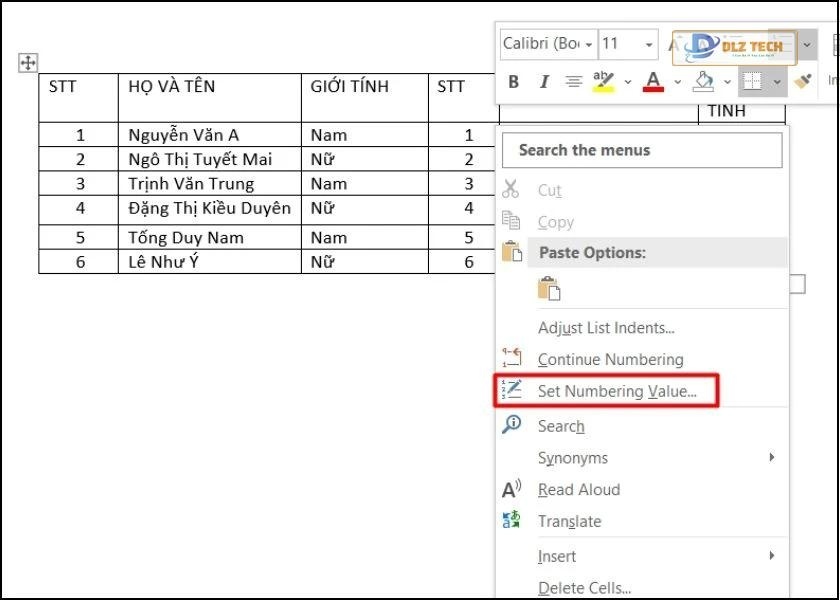This screenshot has width=840, height=600.
Task: Toggle Italic in the mini toolbar
Action: click(x=544, y=82)
